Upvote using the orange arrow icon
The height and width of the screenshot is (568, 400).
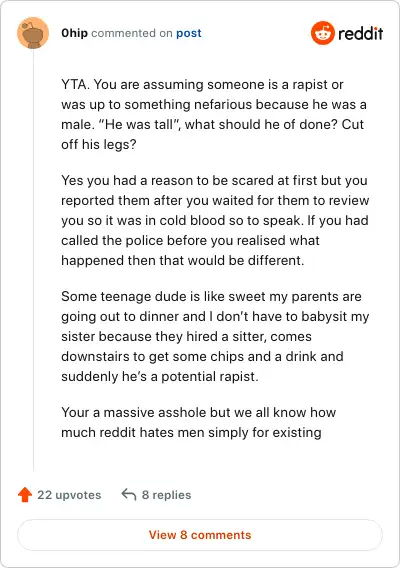pos(25,495)
